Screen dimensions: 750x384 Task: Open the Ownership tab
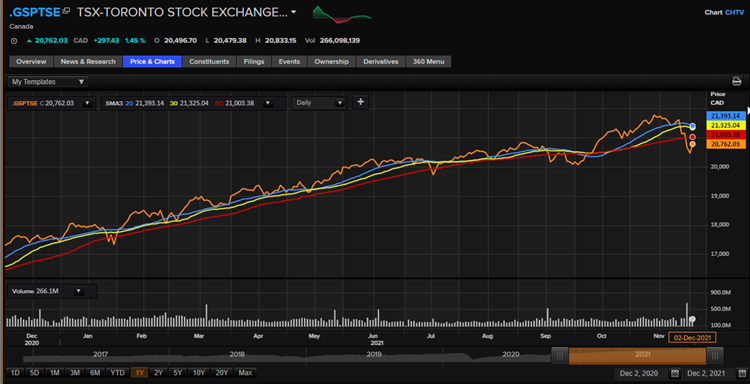pyautogui.click(x=331, y=62)
